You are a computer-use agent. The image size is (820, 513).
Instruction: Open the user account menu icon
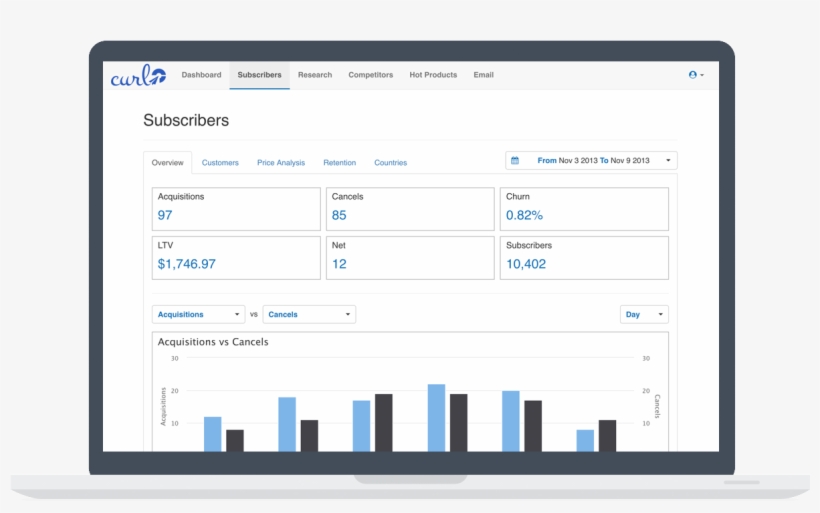(696, 75)
